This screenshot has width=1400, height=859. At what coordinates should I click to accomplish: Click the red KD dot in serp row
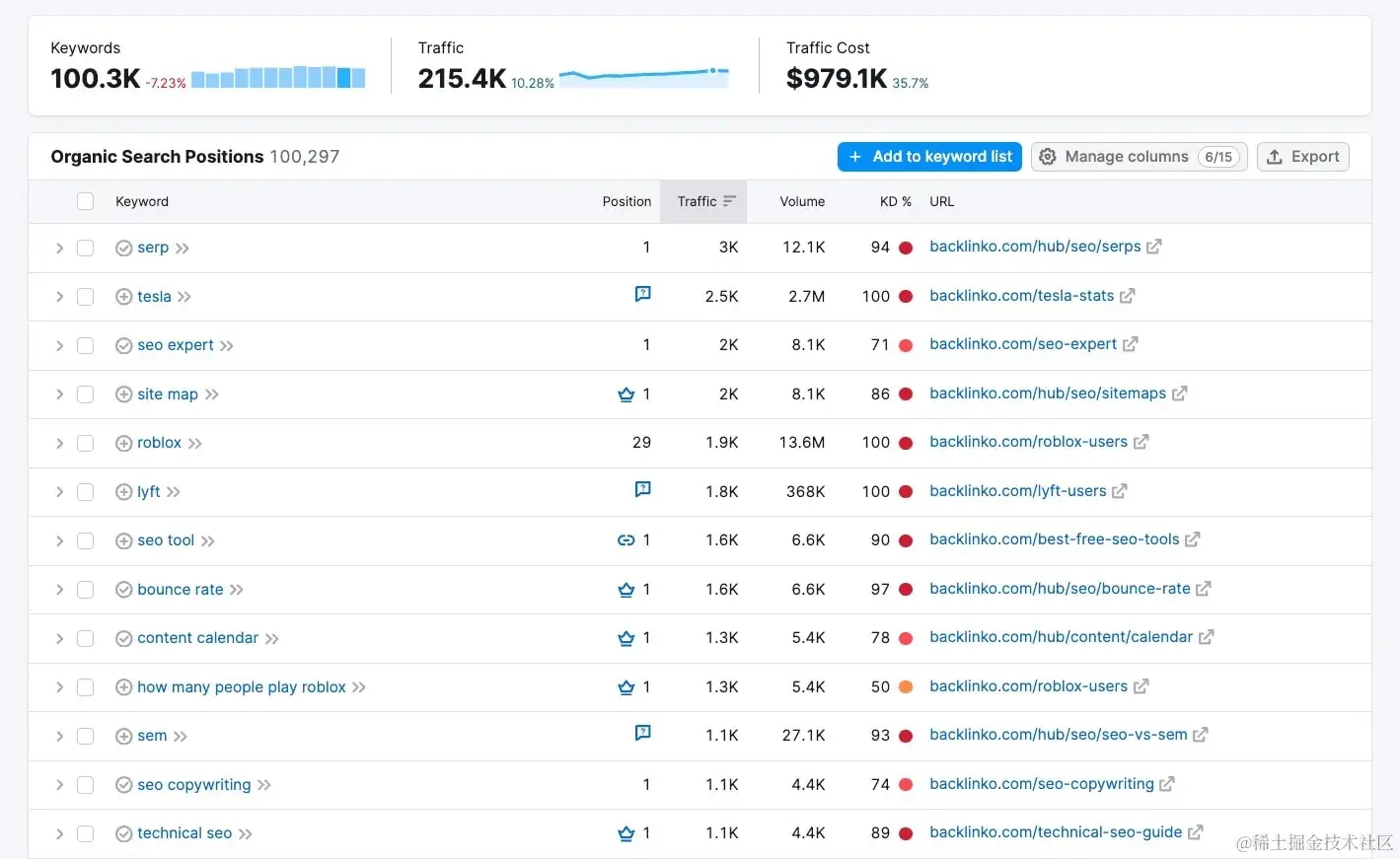pyautogui.click(x=906, y=248)
